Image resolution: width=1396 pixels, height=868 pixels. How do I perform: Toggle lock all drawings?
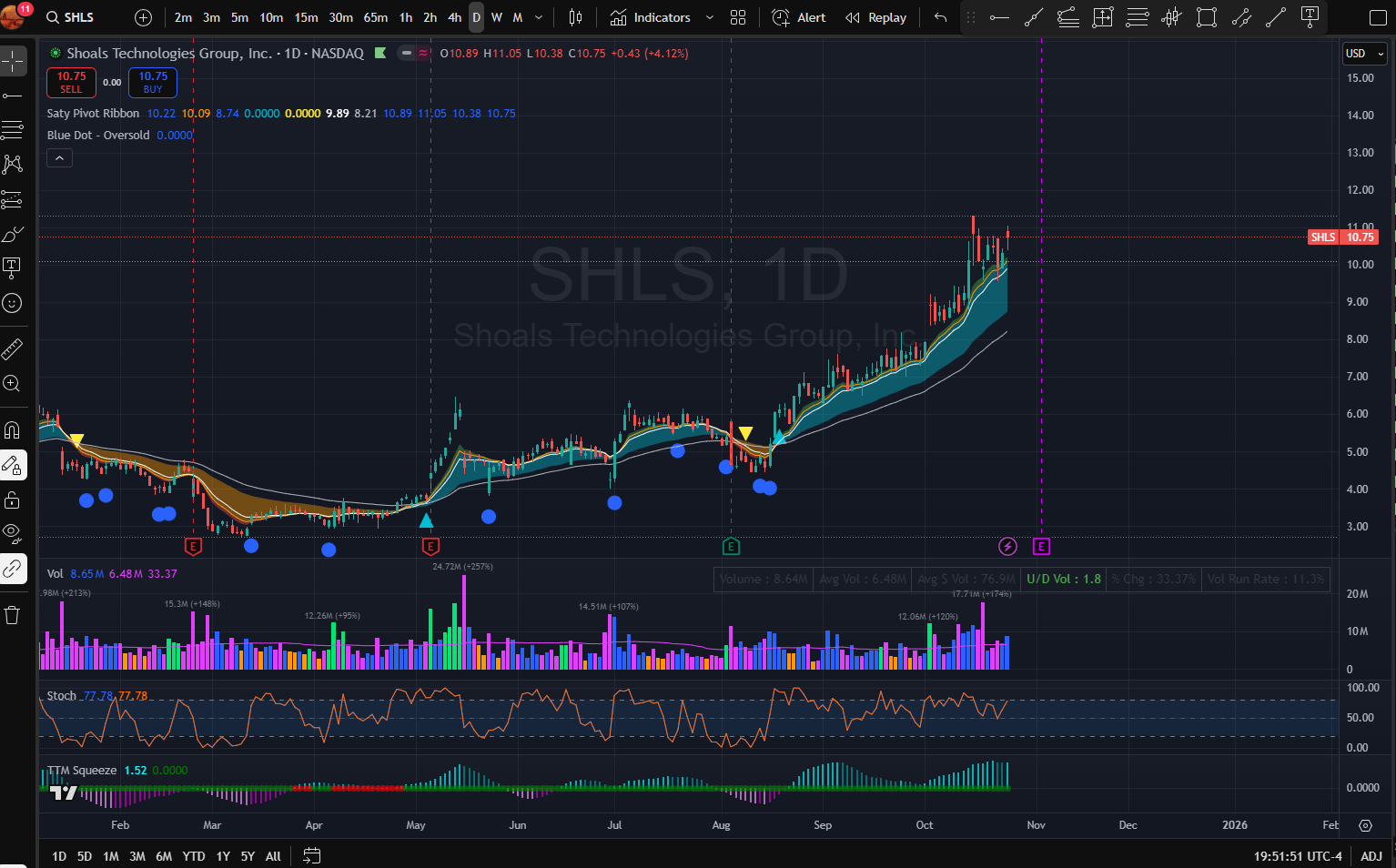pos(13,500)
